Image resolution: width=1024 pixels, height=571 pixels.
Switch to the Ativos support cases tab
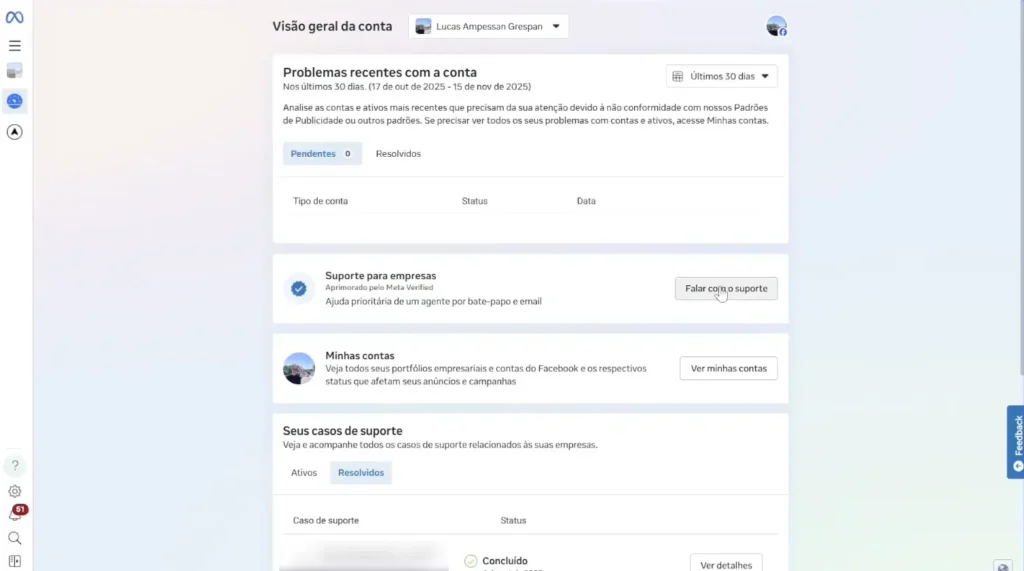(304, 472)
